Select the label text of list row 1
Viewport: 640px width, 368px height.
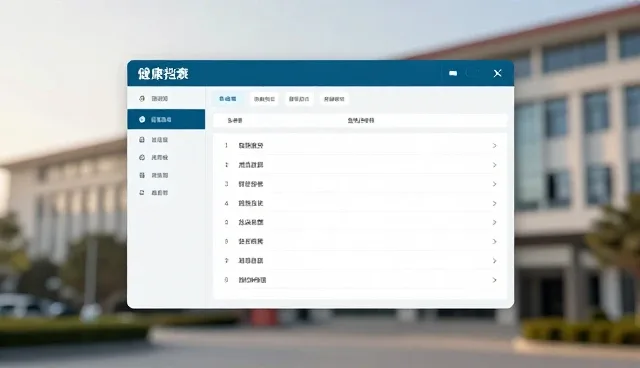[251, 146]
